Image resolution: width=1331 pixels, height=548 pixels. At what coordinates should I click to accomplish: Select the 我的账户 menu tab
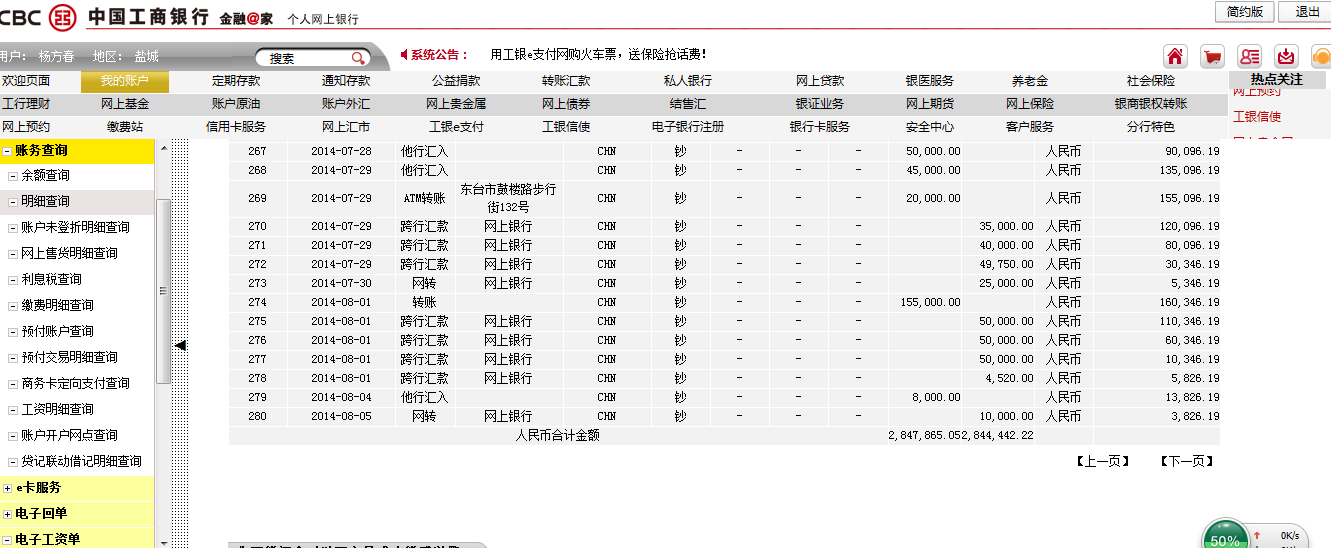coord(125,81)
